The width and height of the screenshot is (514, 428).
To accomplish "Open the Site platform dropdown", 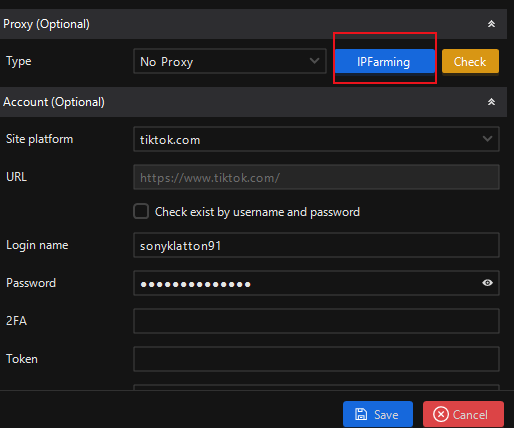I will [316, 139].
